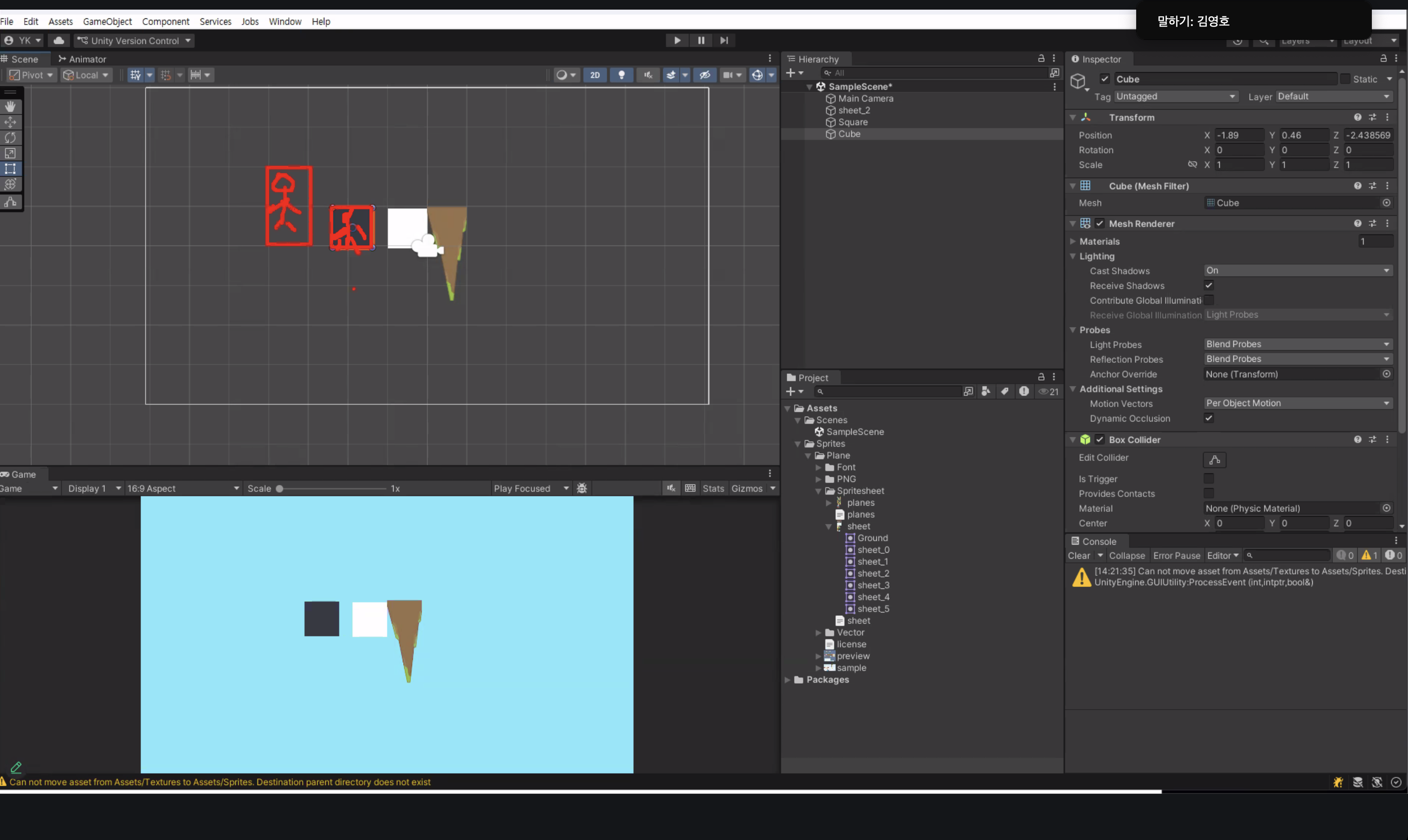This screenshot has height=840, width=1408.
Task: Collapse the Spritesheet folder
Action: (x=818, y=491)
